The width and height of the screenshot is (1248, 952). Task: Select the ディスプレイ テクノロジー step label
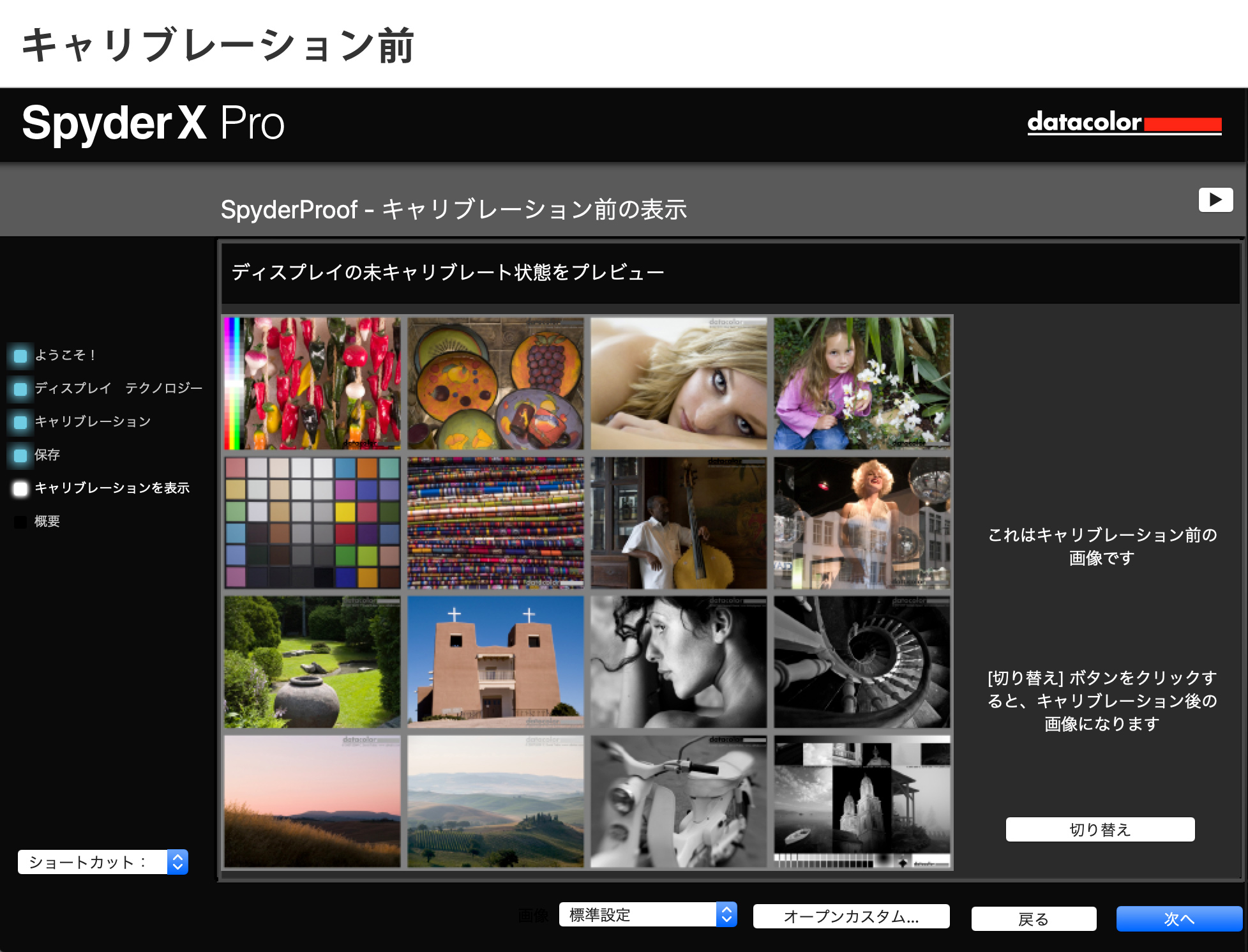(119, 388)
